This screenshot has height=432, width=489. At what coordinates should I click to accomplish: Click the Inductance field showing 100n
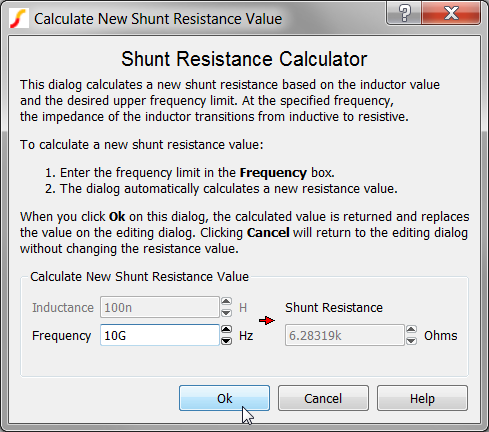pos(160,307)
